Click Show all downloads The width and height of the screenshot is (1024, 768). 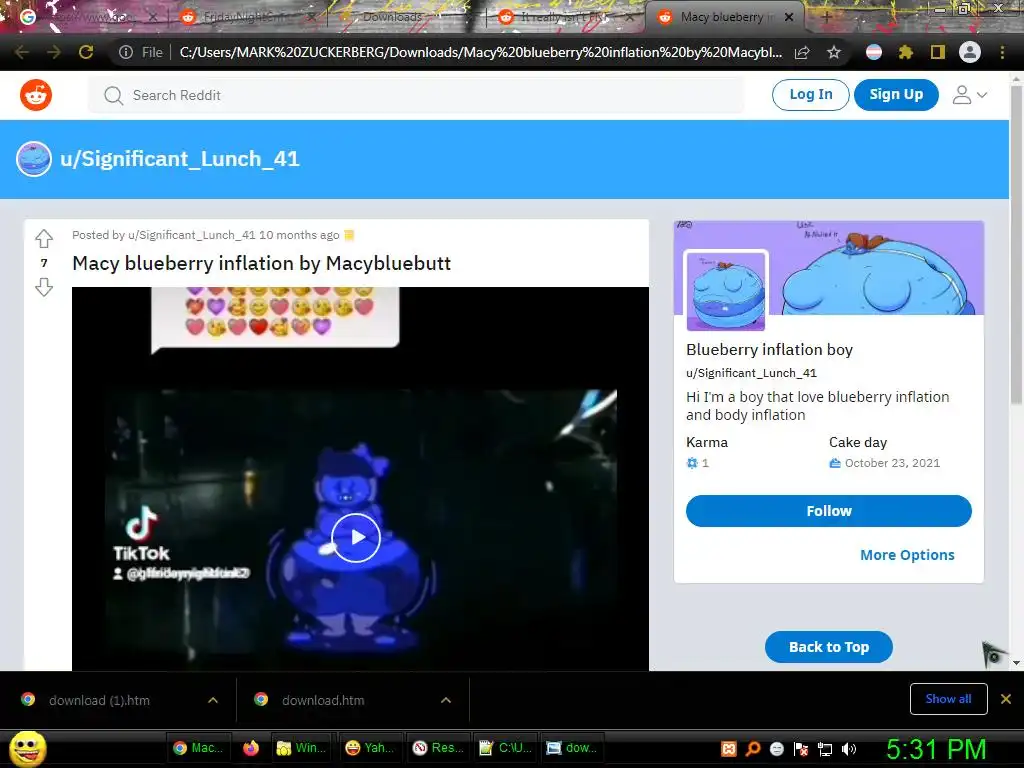pos(948,699)
